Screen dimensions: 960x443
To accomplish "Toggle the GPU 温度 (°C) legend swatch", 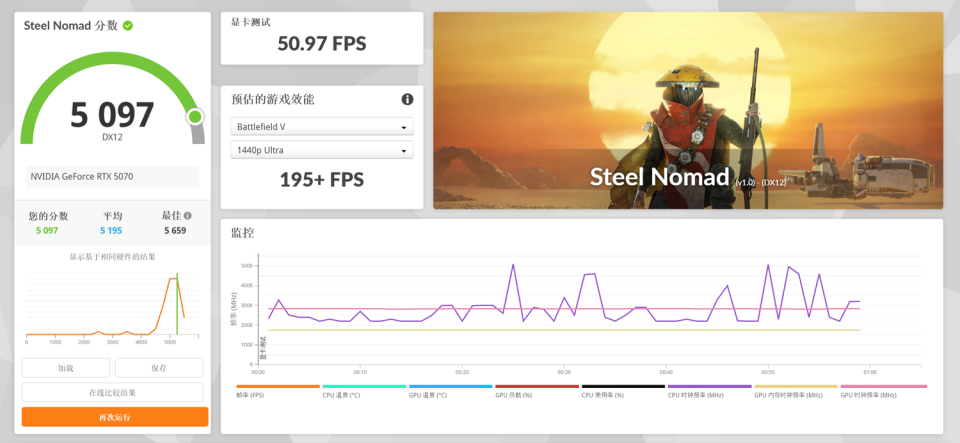I will tap(451, 386).
